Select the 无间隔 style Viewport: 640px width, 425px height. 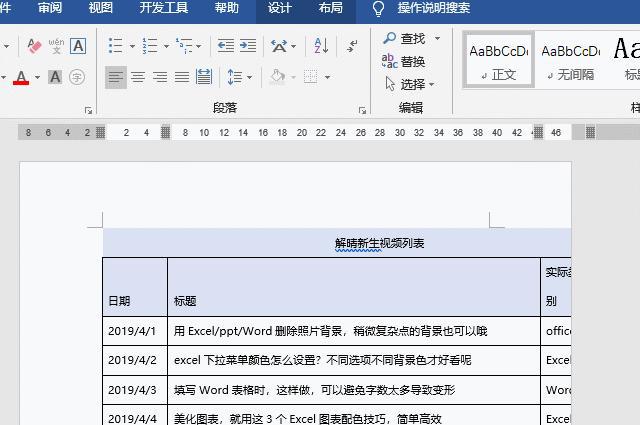(570, 60)
